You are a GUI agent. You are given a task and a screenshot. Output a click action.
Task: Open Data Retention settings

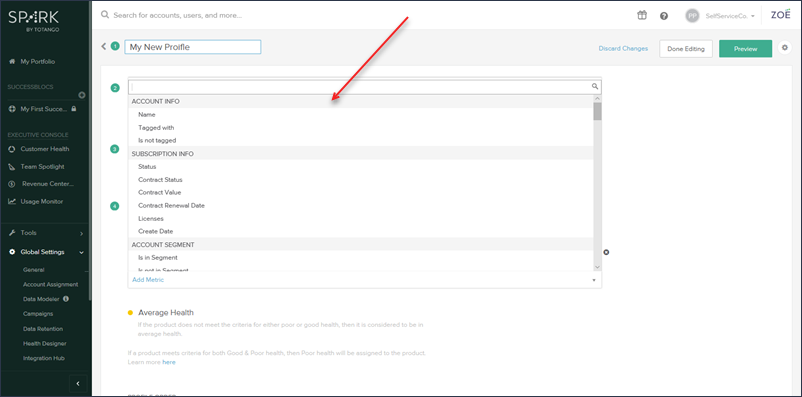point(43,329)
